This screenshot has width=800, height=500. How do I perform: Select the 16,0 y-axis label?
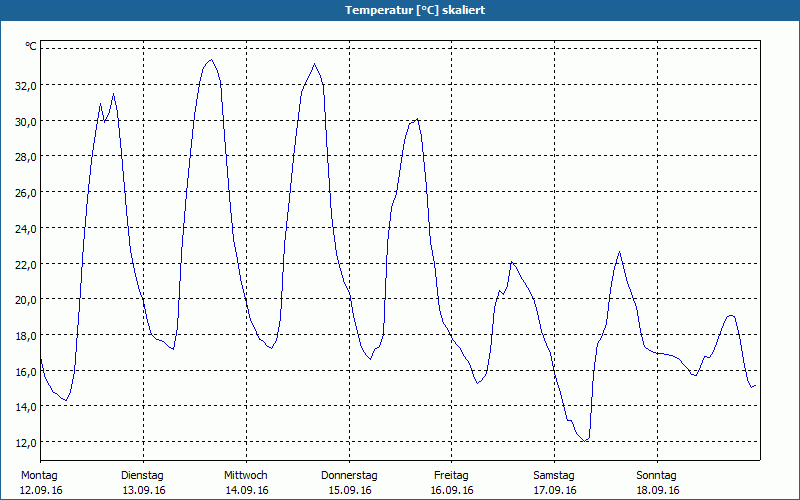(24, 371)
